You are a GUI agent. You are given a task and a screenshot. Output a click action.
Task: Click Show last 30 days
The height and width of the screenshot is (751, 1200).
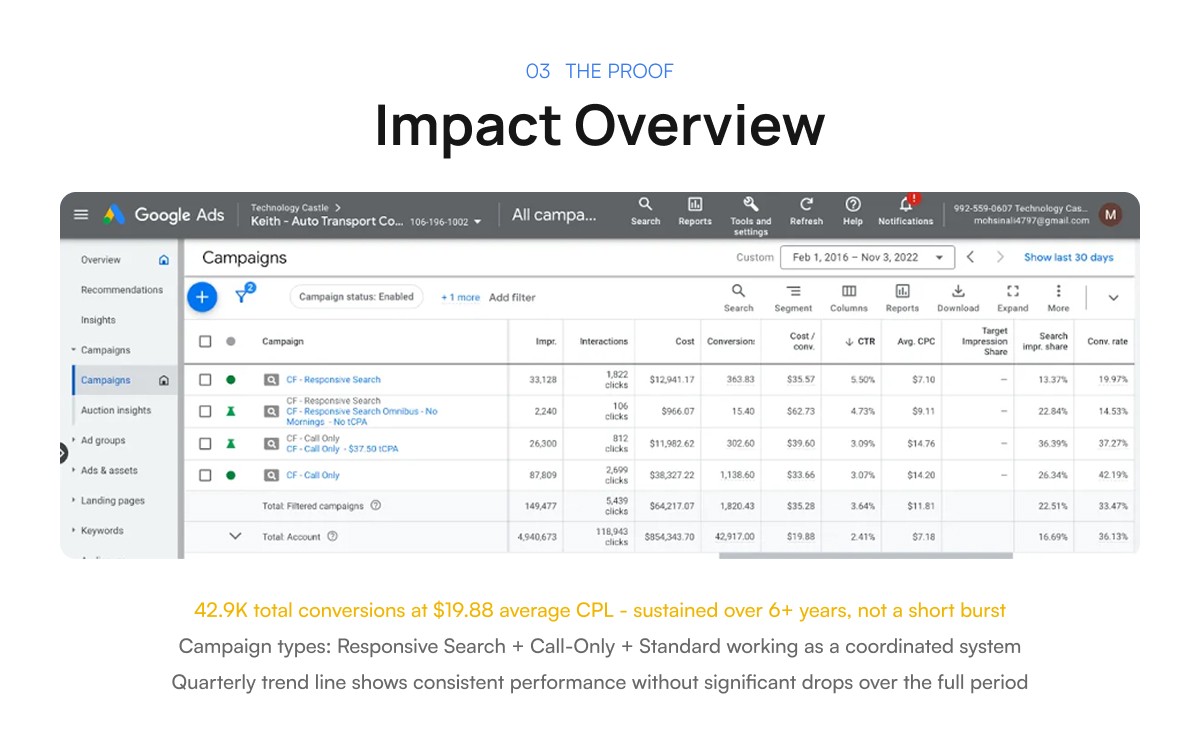[x=1068, y=257]
